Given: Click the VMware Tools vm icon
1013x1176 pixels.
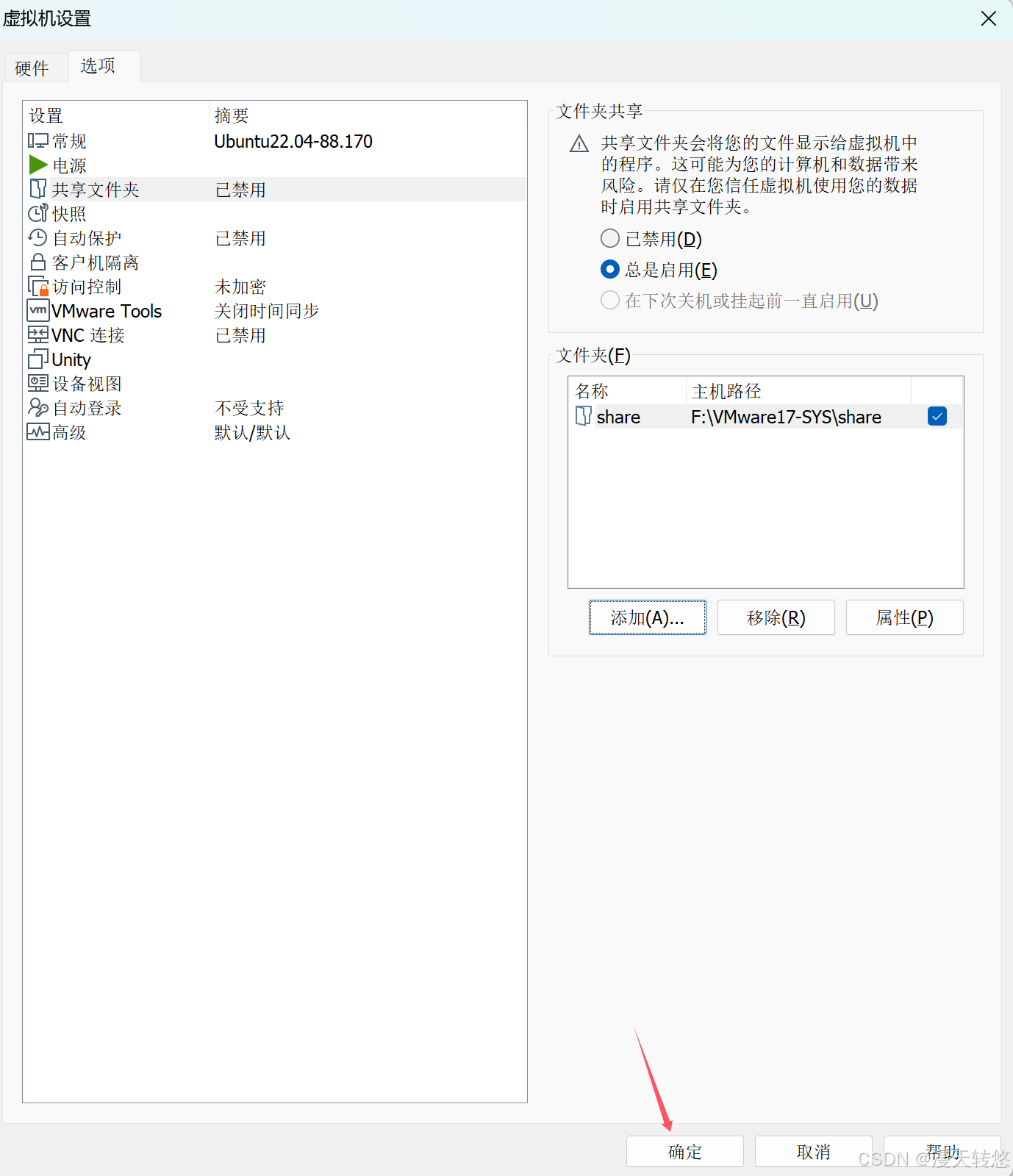Looking at the screenshot, I should click(38, 310).
